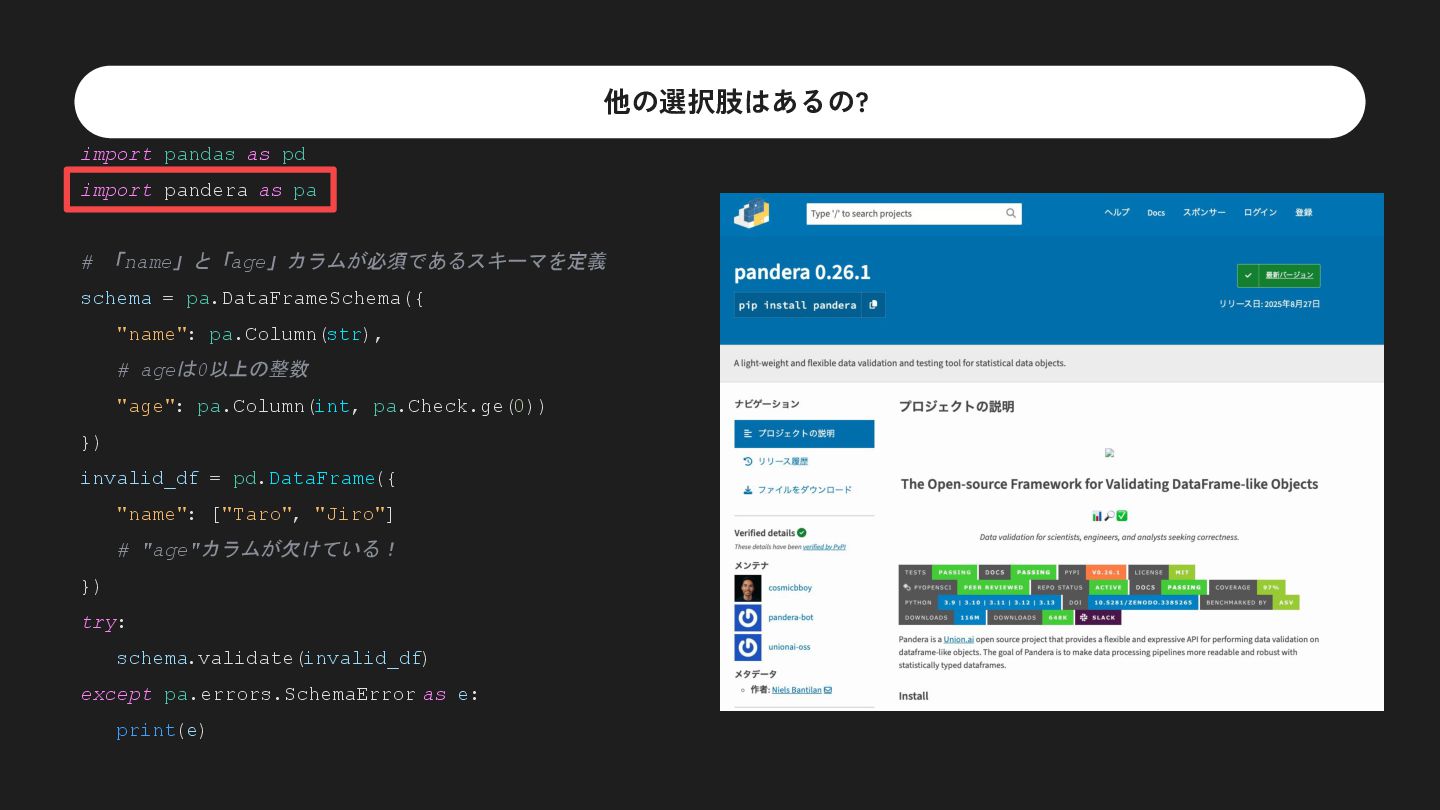Click the 'pandera 0.26.1' package title

coord(802,272)
